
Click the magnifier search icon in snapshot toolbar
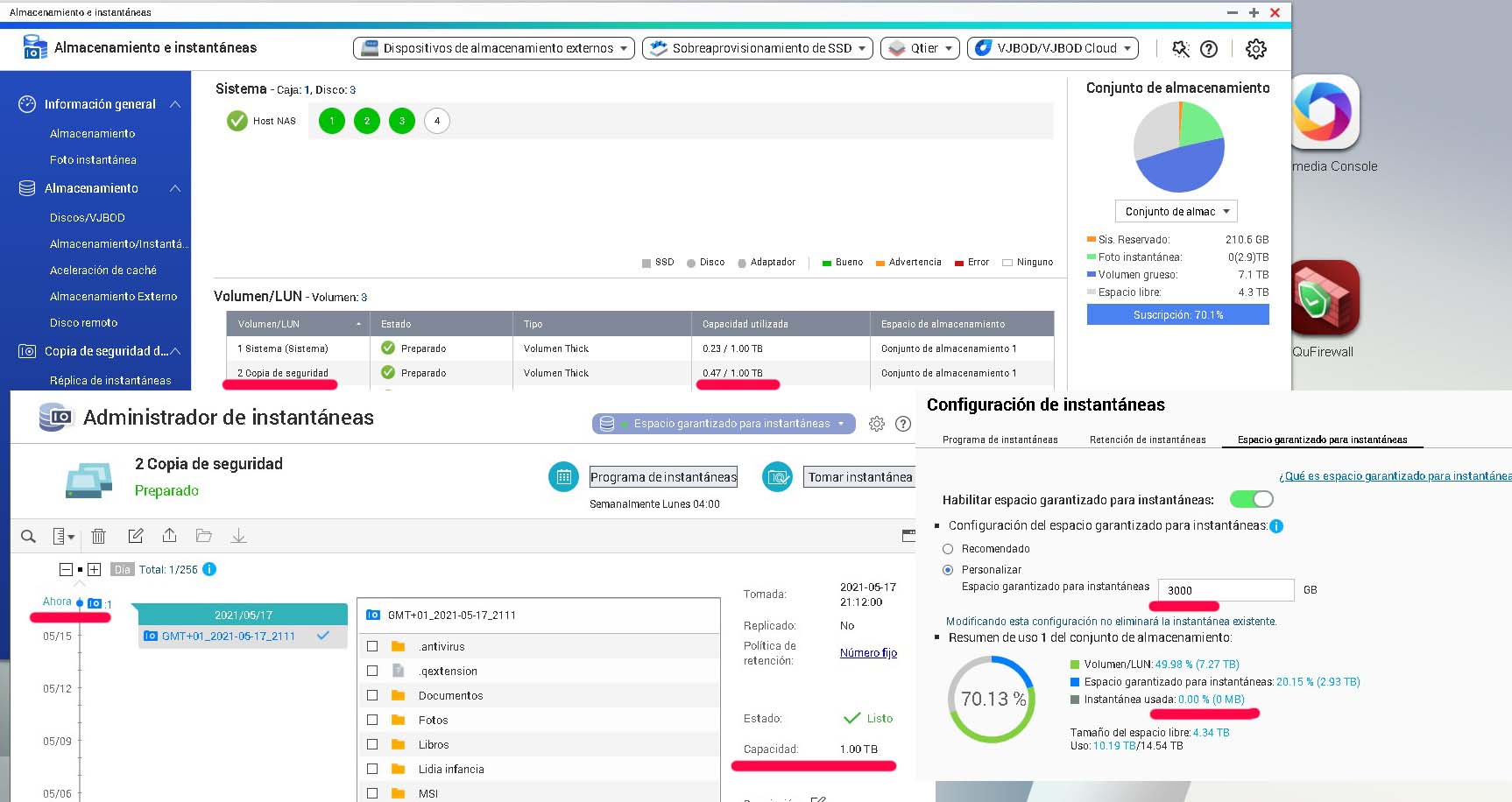pyautogui.click(x=28, y=536)
